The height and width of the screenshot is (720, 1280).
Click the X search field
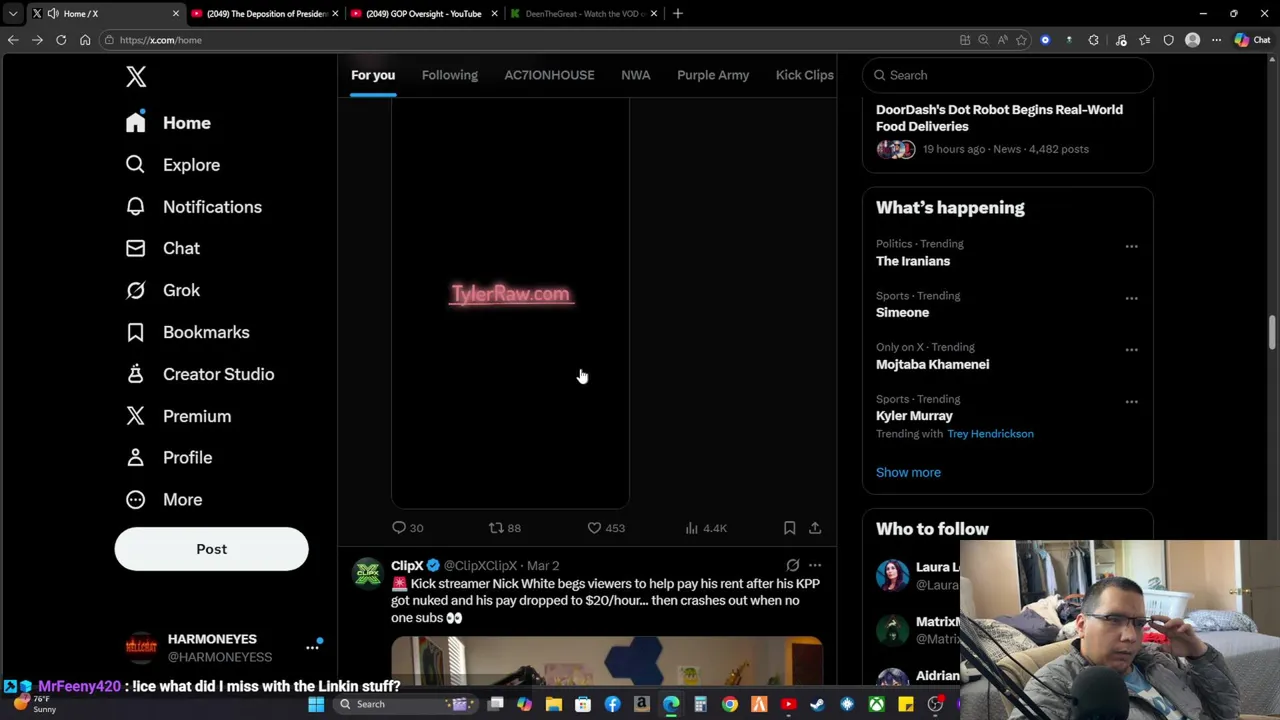click(1007, 75)
